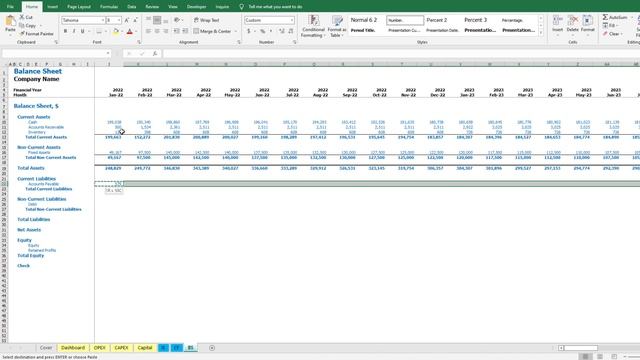Open the borders dropdown arrow

[x=105, y=31]
